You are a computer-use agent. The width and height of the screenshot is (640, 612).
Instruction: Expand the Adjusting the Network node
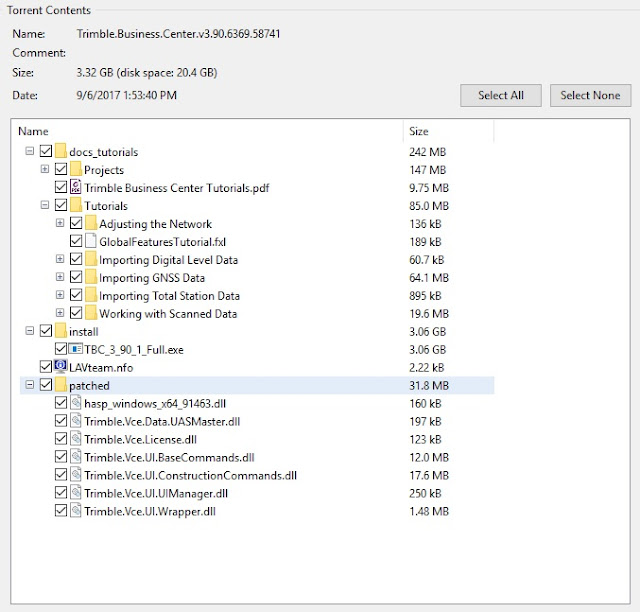(x=60, y=223)
